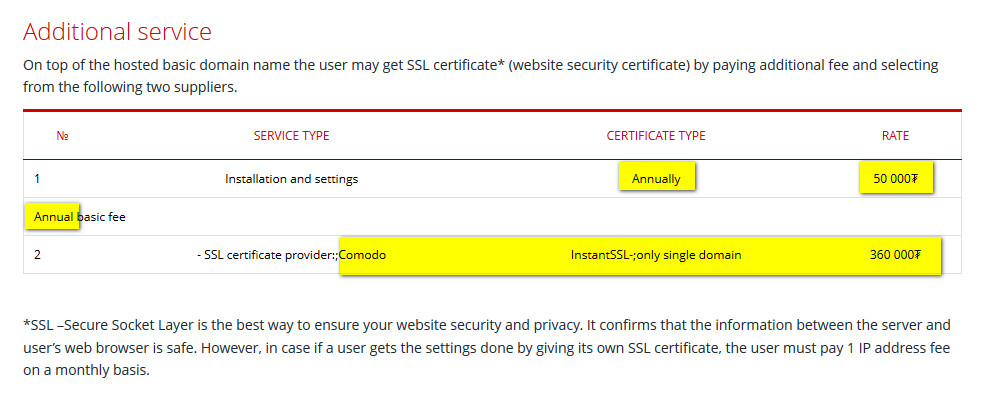Click the CERTIFICATE TYPE column header
1002x398 pixels.
(656, 135)
